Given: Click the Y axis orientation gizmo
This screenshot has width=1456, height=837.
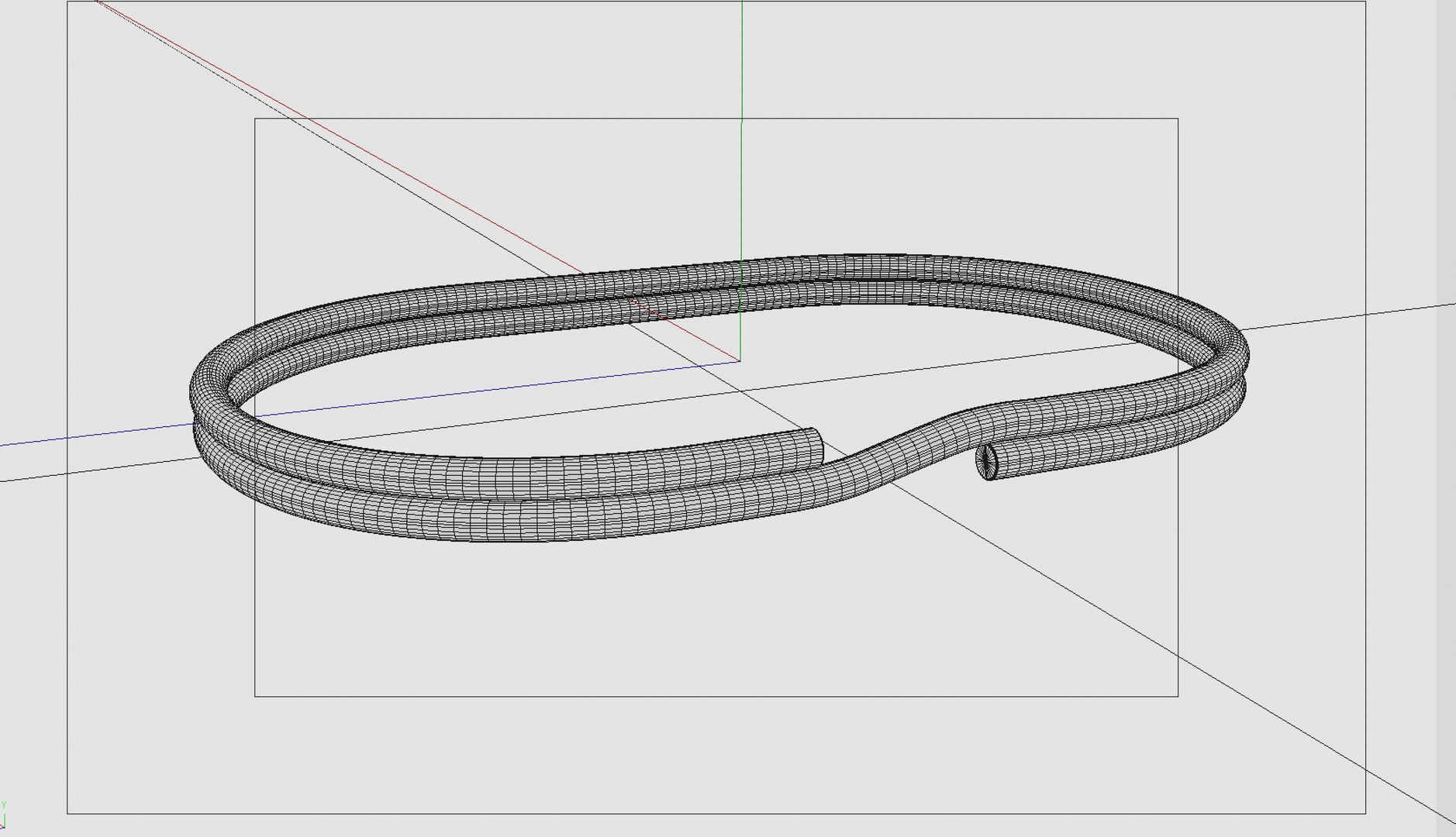Looking at the screenshot, I should (x=4, y=815).
